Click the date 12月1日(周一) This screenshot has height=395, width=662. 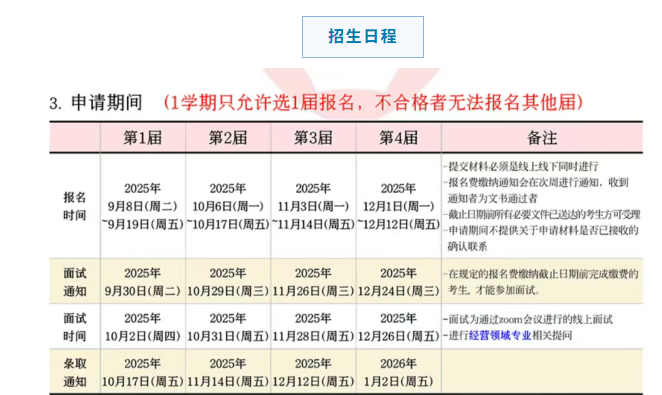click(x=399, y=206)
